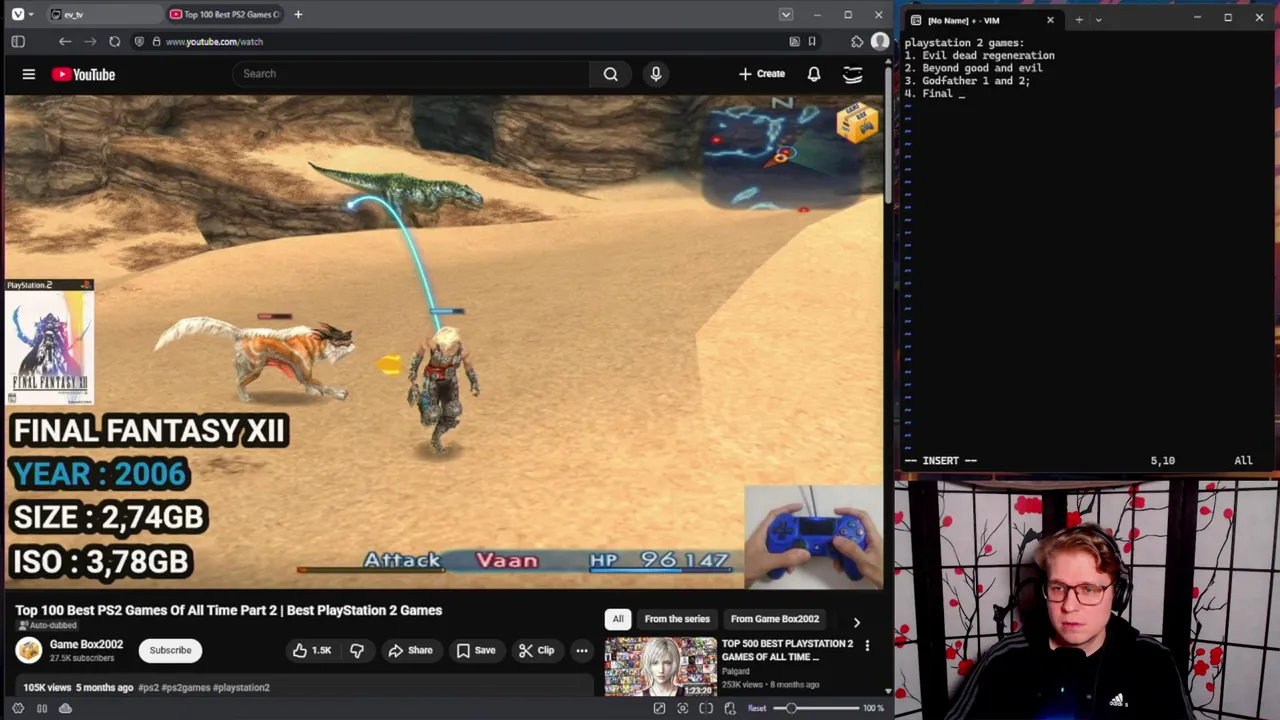Open the tracker blocker shield icon
The height and width of the screenshot is (720, 1280).
tap(139, 41)
